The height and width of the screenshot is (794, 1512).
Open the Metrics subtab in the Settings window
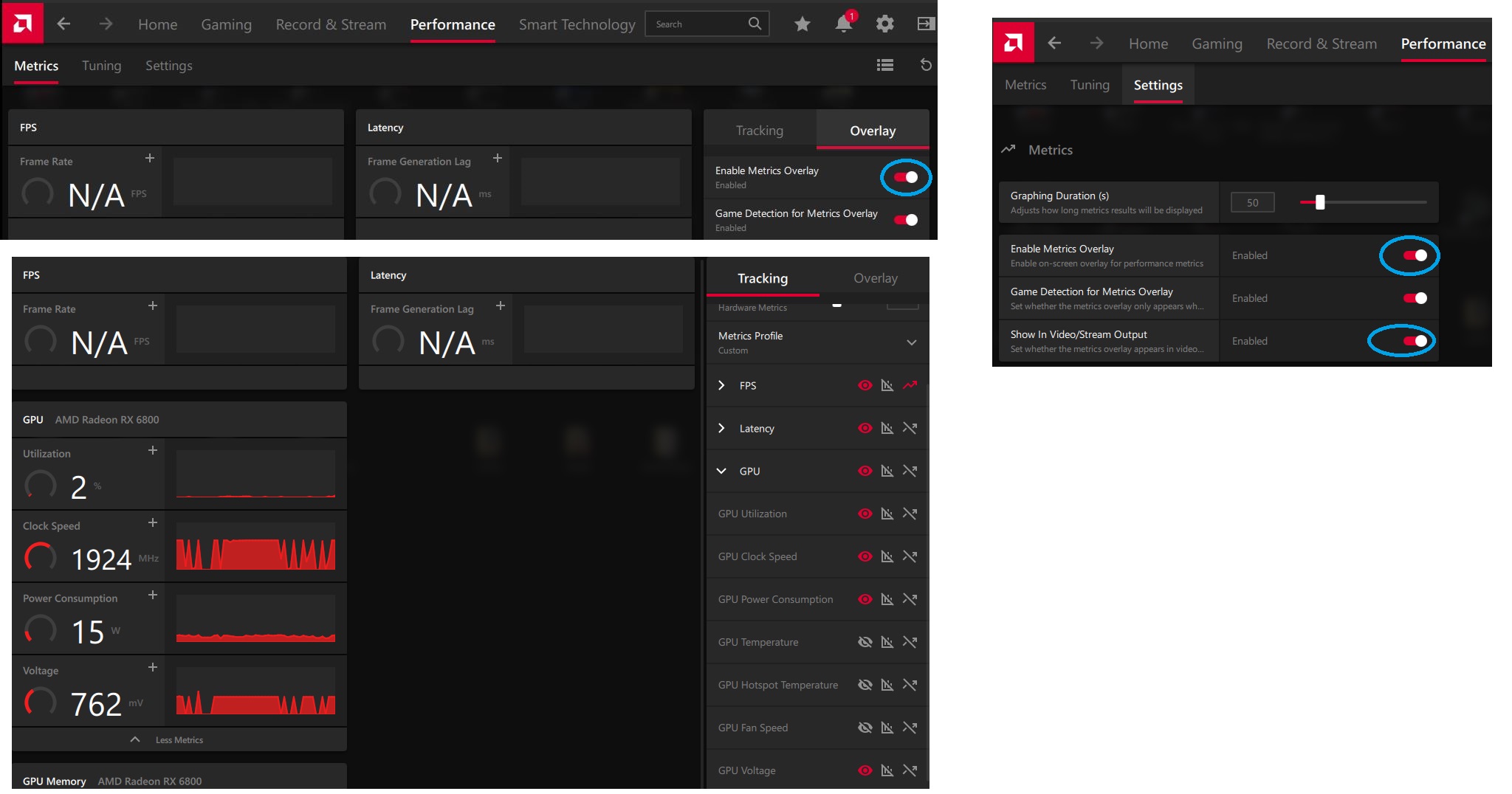(x=1025, y=85)
